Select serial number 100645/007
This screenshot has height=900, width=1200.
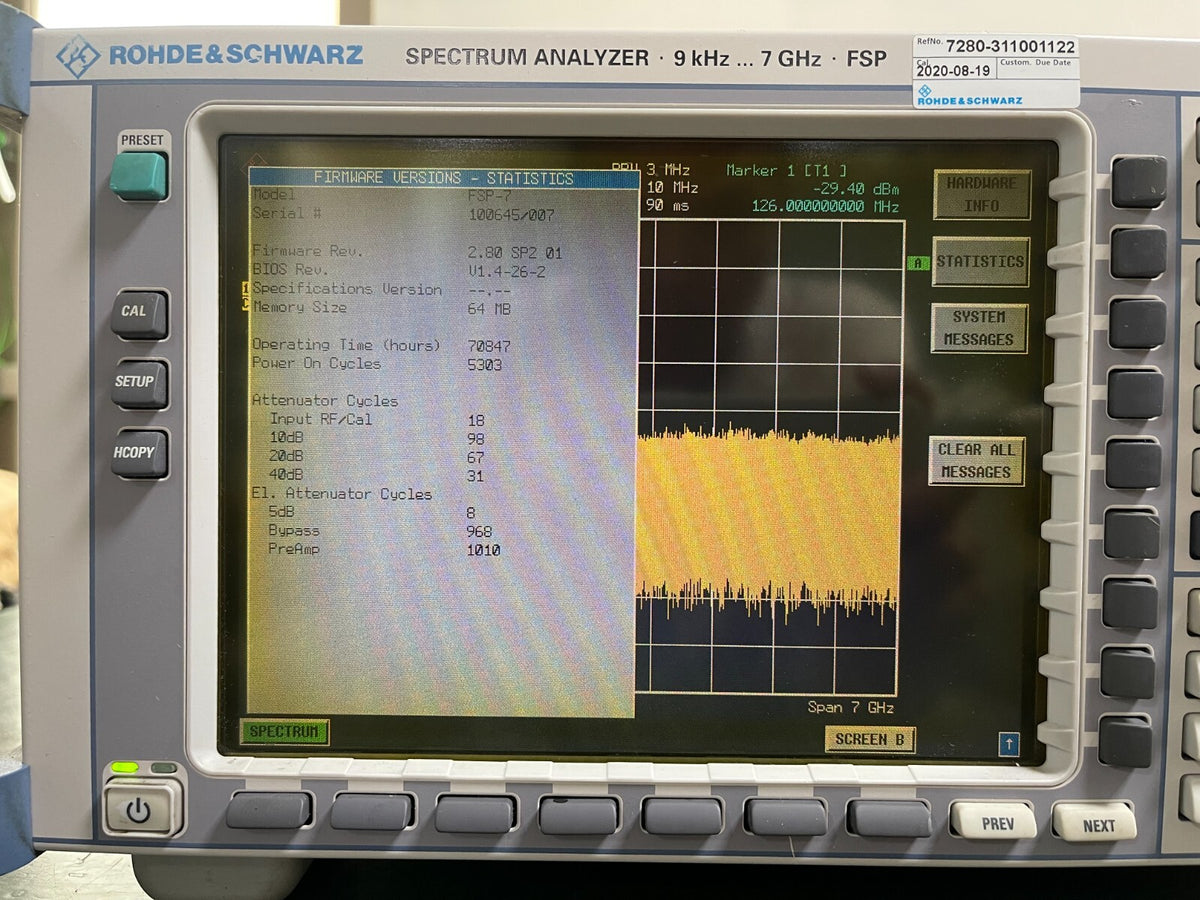[x=511, y=214]
